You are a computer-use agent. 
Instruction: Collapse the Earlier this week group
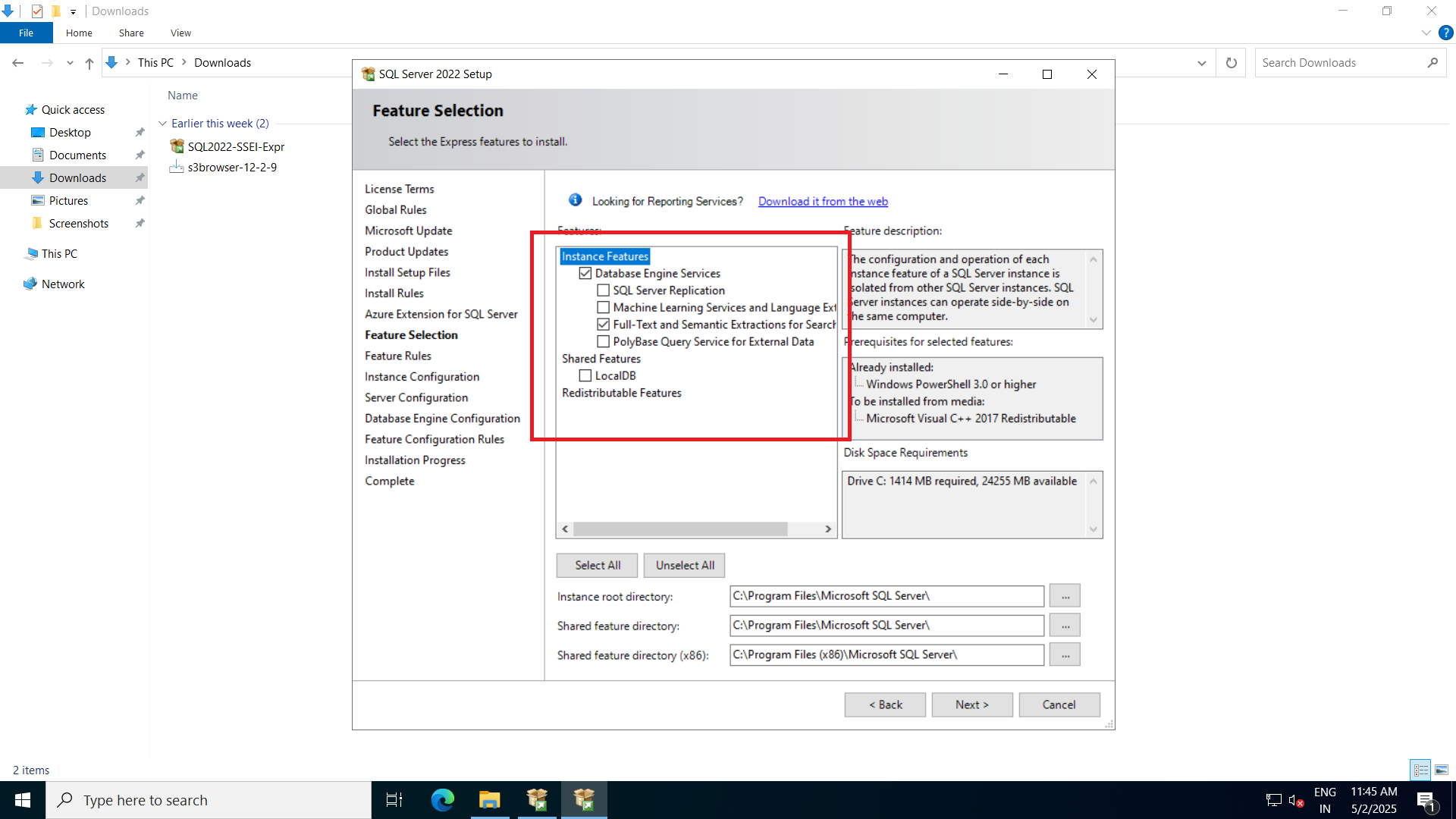[x=162, y=123]
